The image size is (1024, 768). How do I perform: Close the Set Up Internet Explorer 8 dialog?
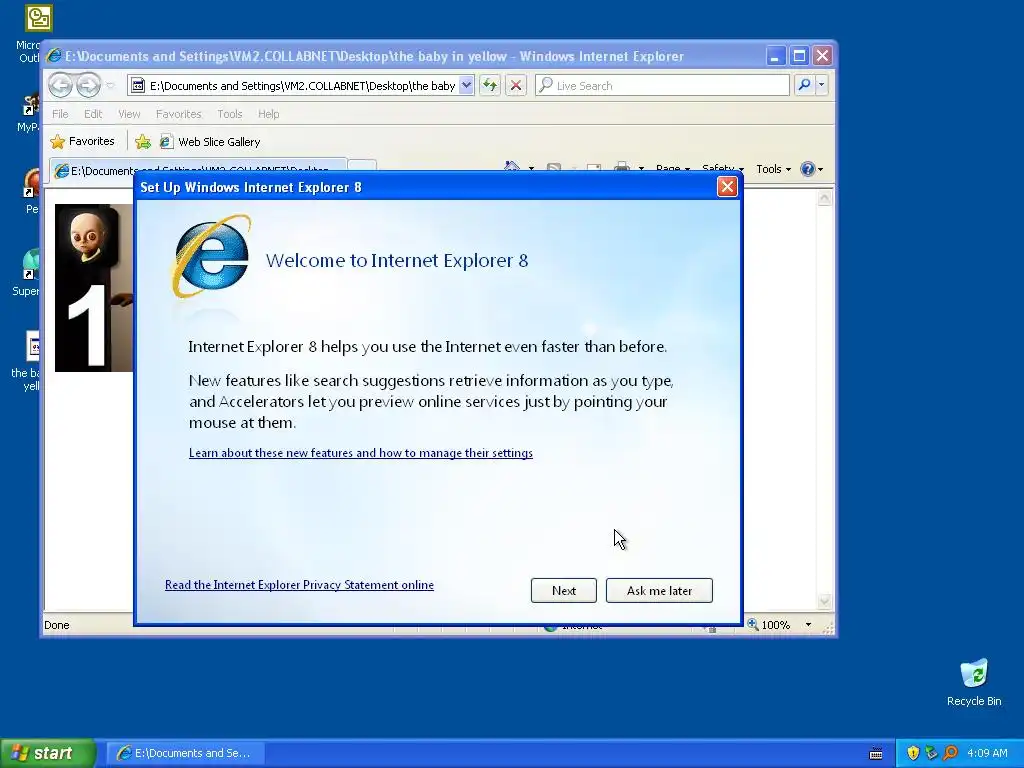727,187
